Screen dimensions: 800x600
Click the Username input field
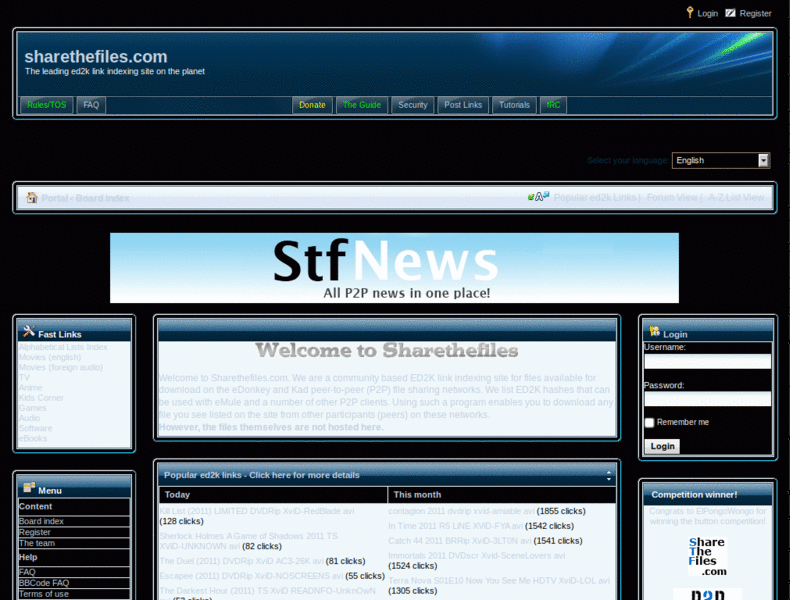[x=708, y=362]
